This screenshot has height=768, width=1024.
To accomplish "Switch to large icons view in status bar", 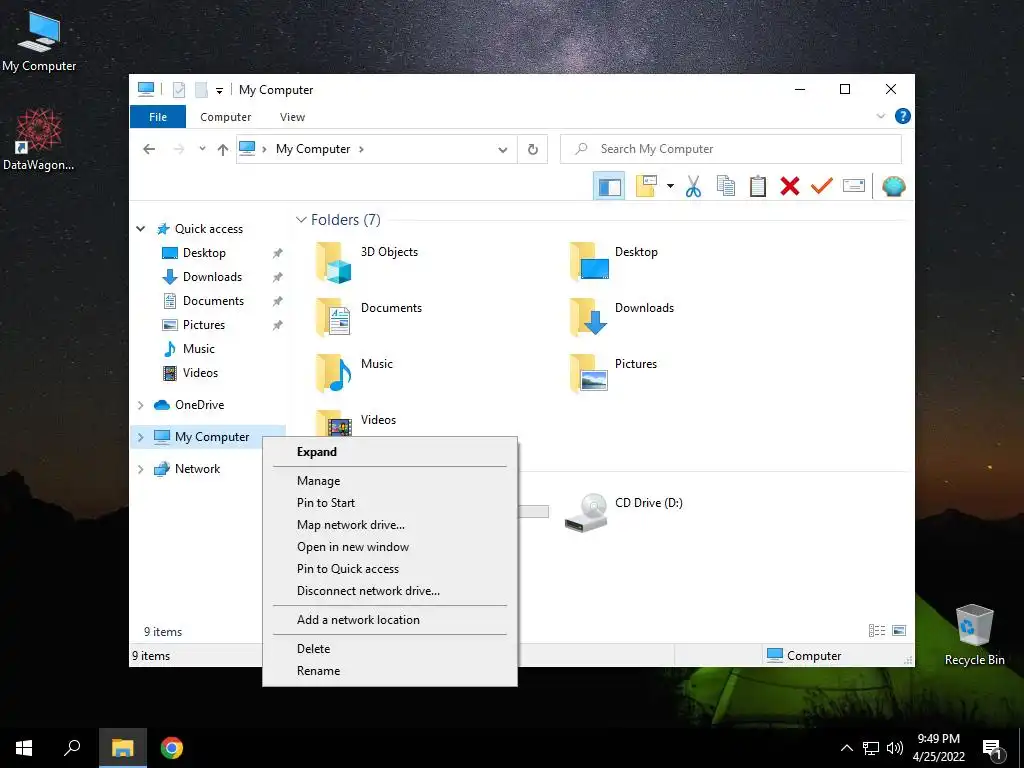I will coord(899,631).
